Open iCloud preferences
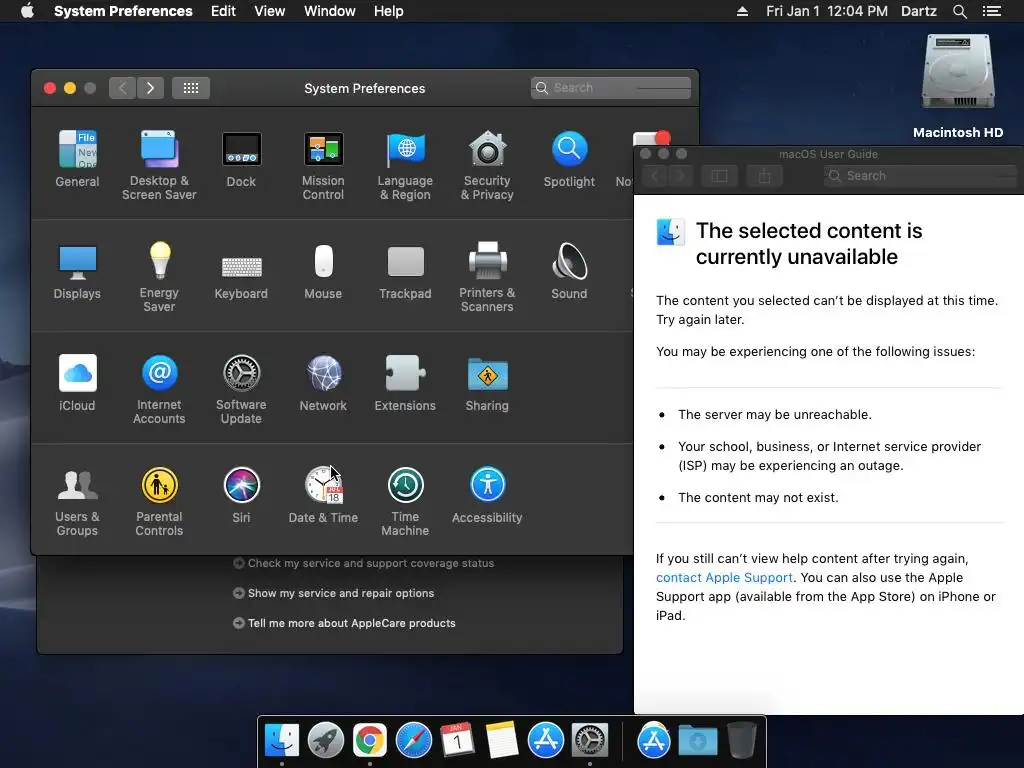Screen dimensions: 1024x768 (x=77, y=383)
